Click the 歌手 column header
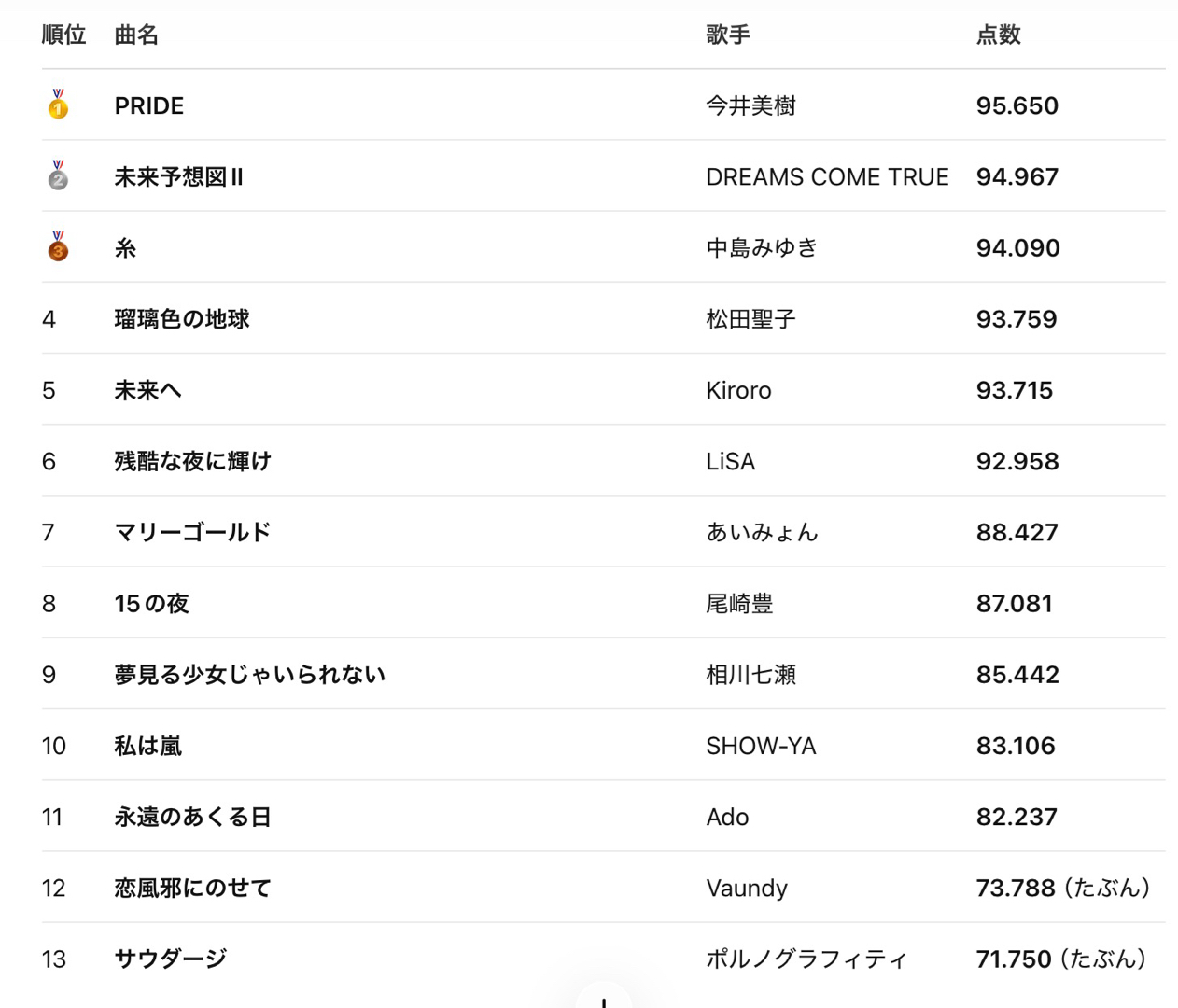This screenshot has width=1178, height=1008. [728, 35]
